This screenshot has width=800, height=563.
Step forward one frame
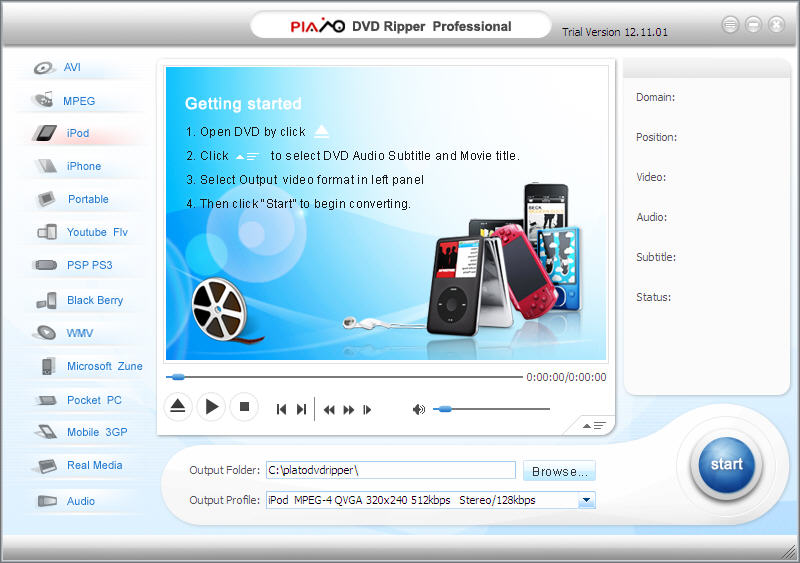367,410
